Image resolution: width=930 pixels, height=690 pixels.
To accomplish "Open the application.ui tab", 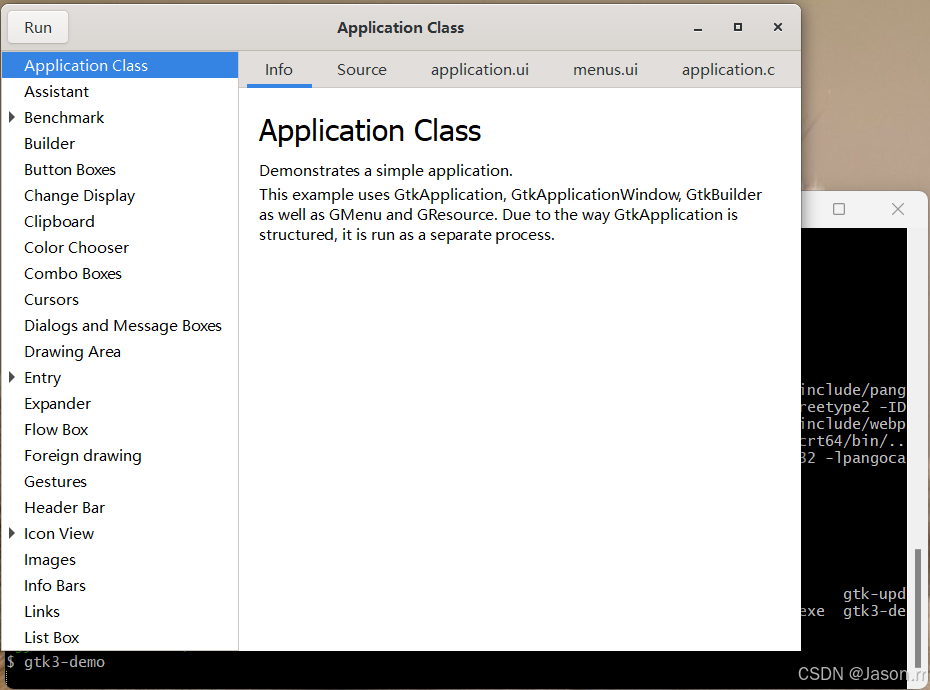I will [479, 70].
